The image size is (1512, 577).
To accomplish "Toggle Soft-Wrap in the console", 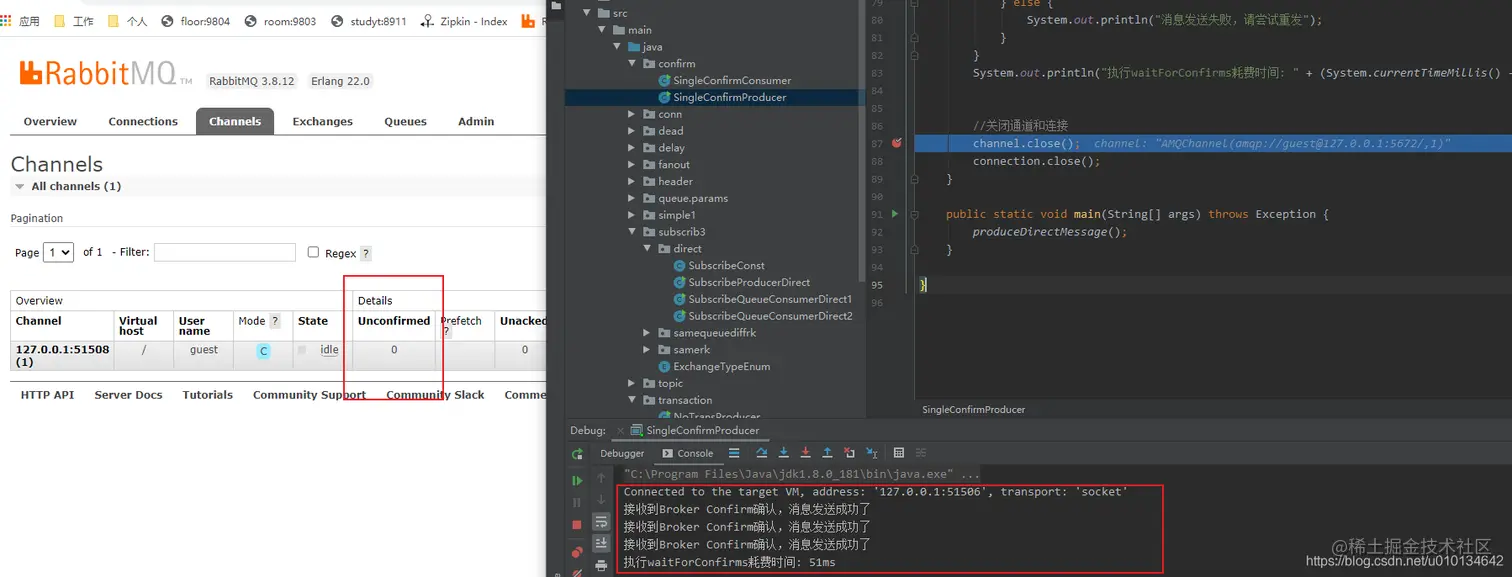I will pos(601,521).
